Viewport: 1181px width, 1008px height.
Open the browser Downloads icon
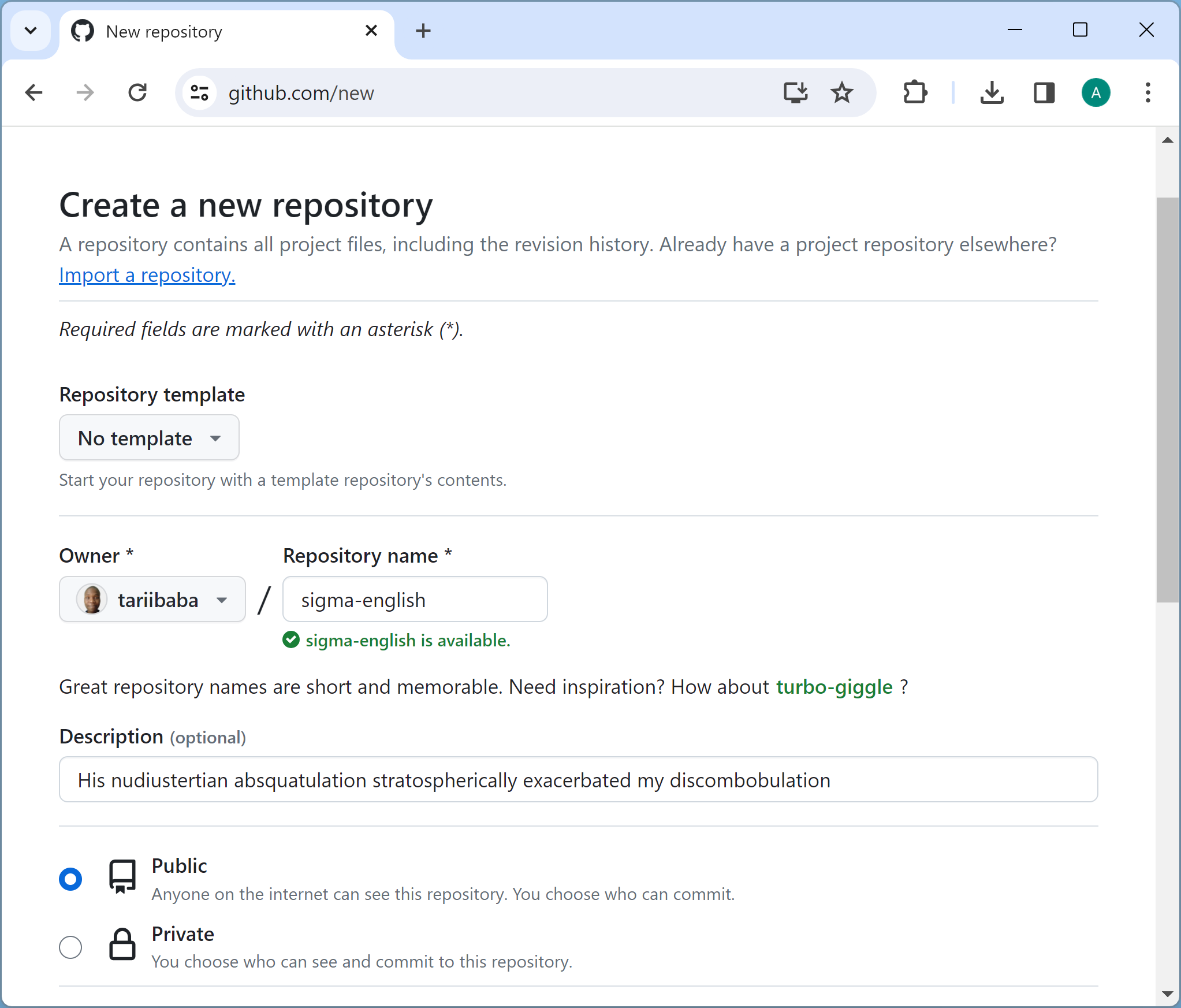(992, 92)
